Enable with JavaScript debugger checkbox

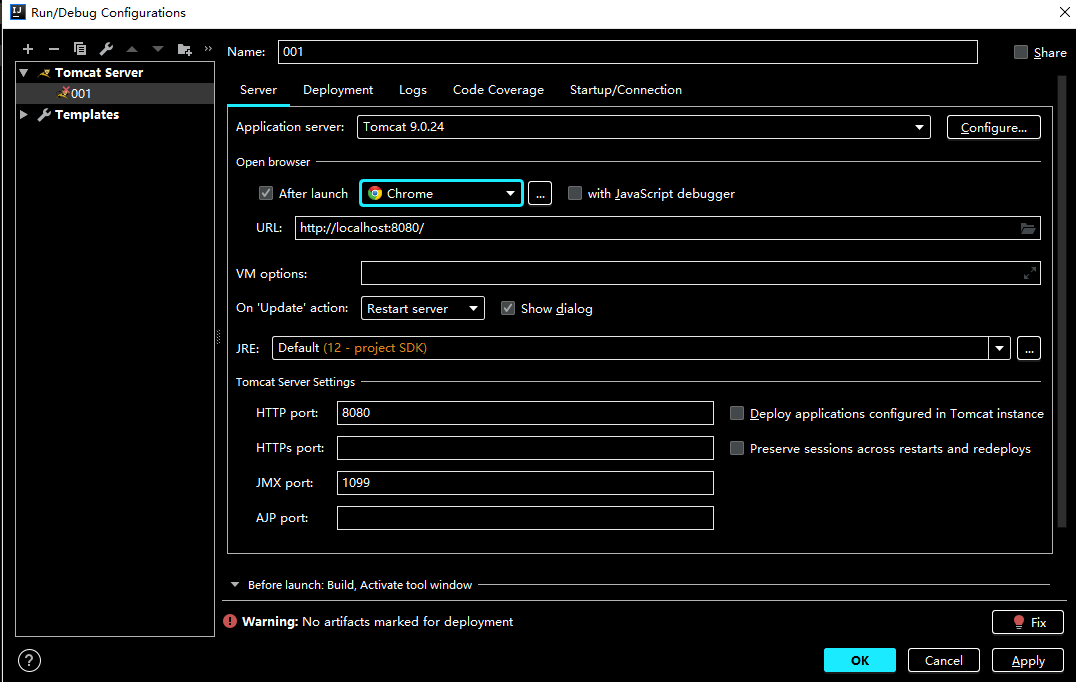pyautogui.click(x=574, y=193)
